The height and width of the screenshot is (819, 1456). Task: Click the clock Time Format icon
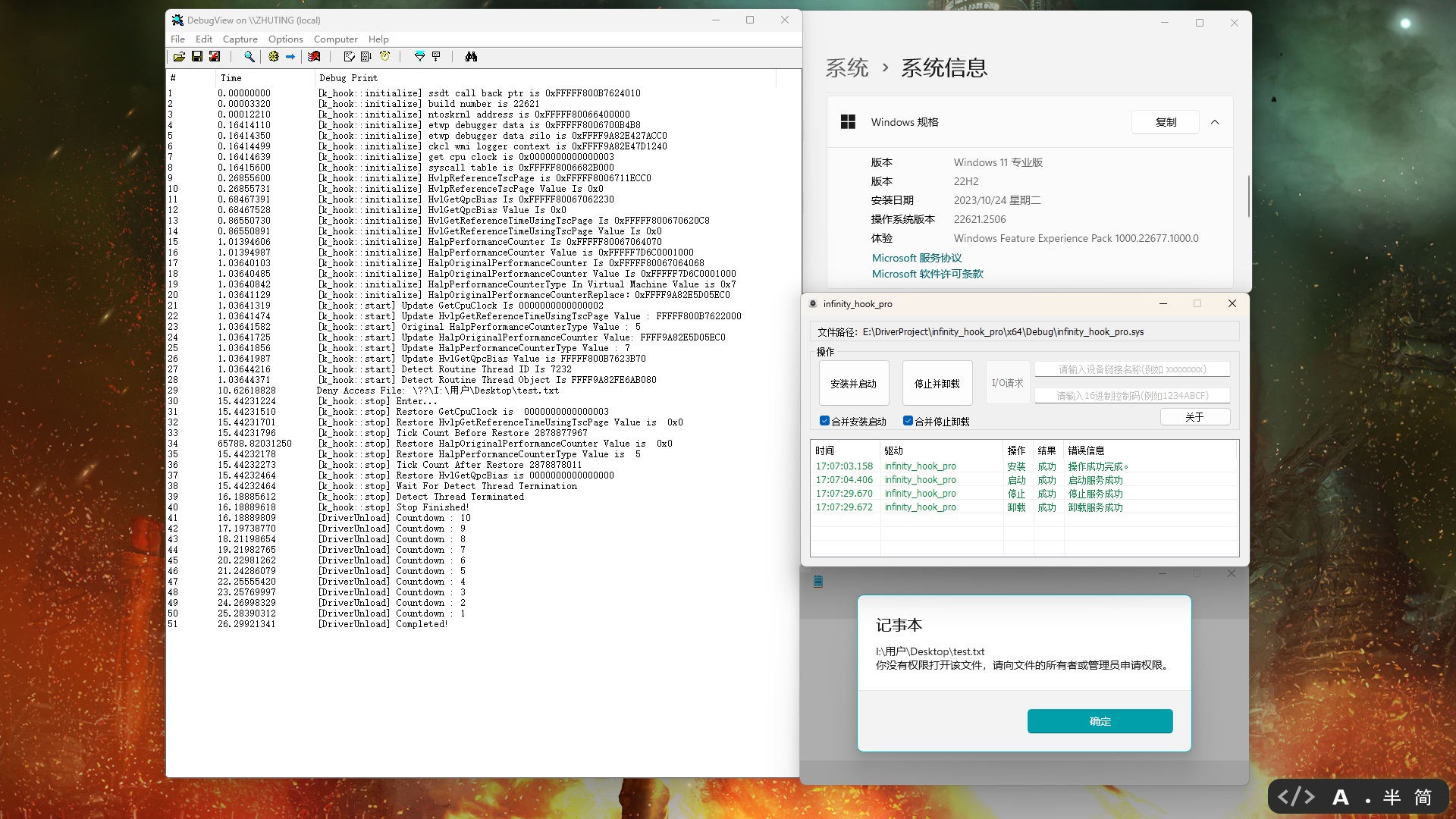[385, 57]
